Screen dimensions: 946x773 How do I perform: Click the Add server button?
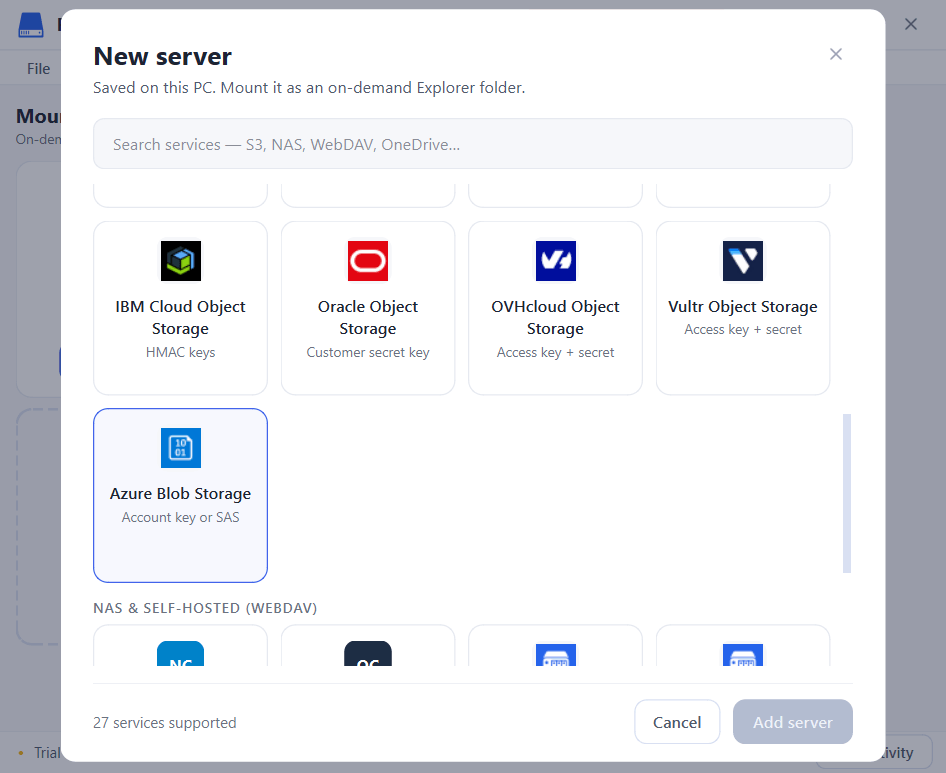pos(792,722)
